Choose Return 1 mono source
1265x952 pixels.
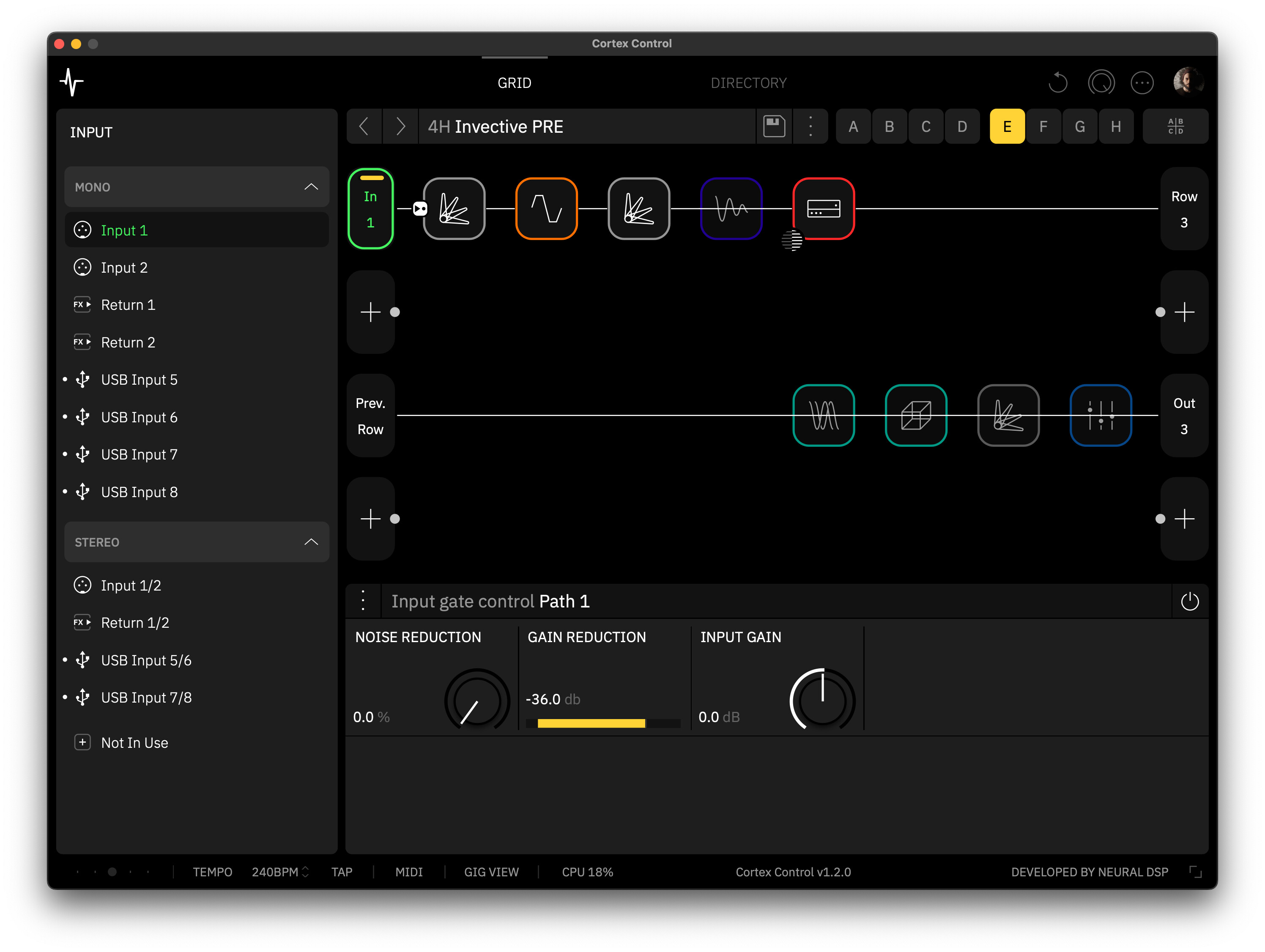[x=197, y=305]
